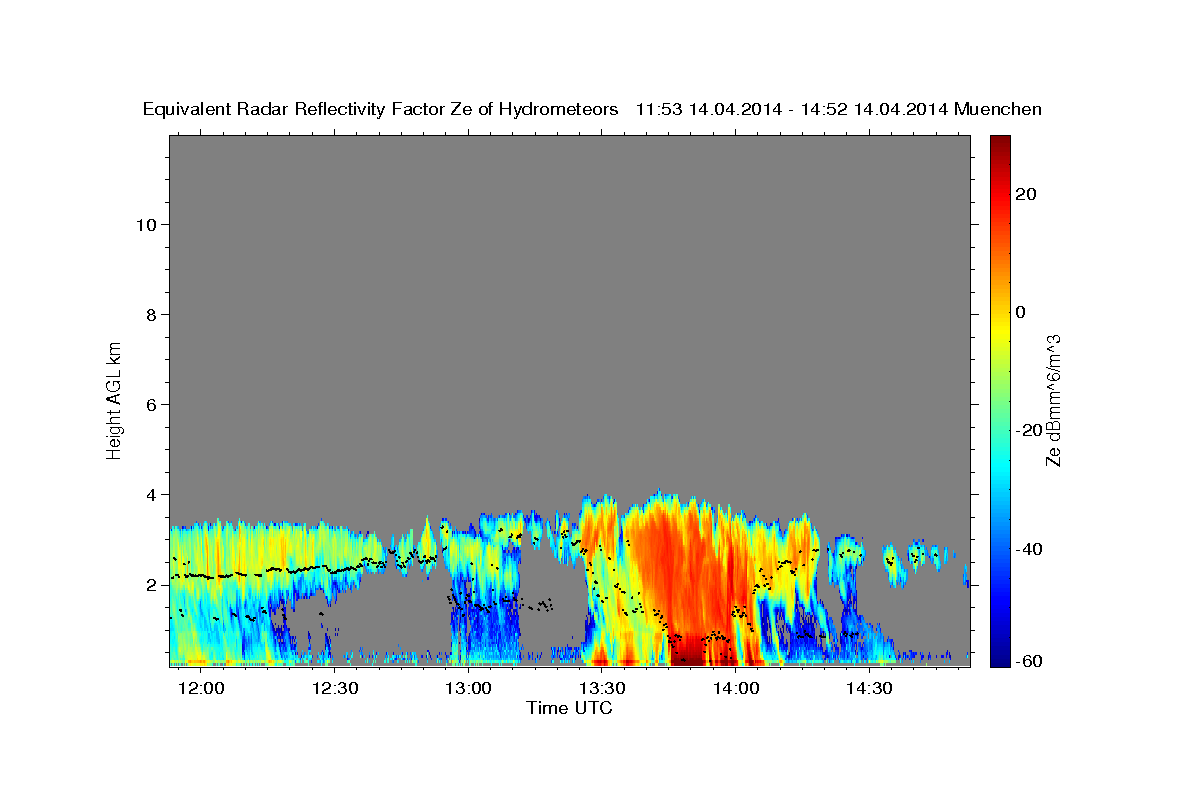The width and height of the screenshot is (1200, 800).
Task: Click the 'Ze dBmm^6/m^3' colorbar title
Action: pyautogui.click(x=1053, y=399)
